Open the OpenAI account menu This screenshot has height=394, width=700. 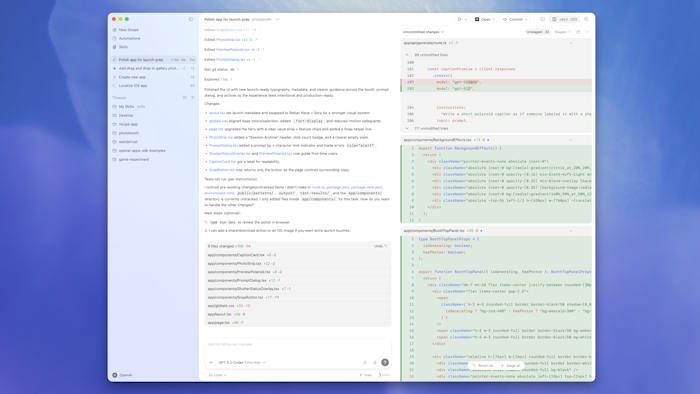click(122, 375)
